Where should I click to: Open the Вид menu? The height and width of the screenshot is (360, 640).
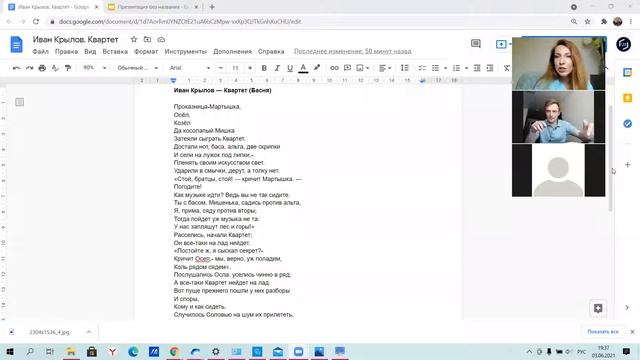90,51
